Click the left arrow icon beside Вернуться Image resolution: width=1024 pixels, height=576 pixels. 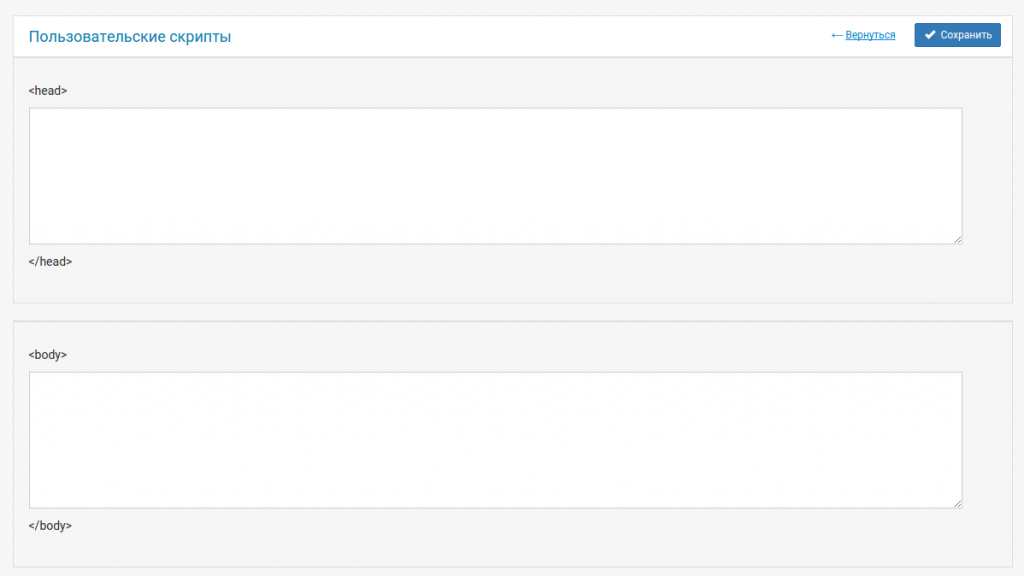[x=837, y=35]
